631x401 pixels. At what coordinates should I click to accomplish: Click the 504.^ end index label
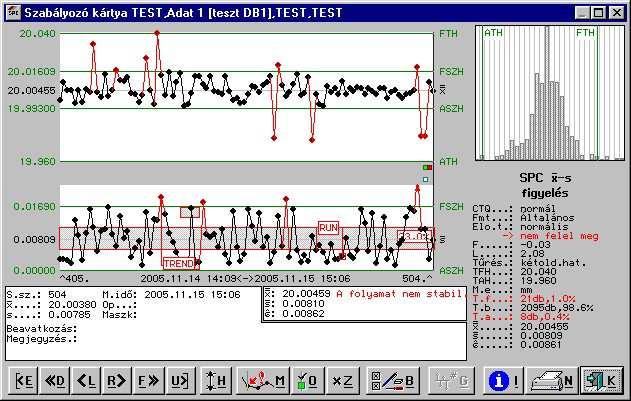point(417,278)
